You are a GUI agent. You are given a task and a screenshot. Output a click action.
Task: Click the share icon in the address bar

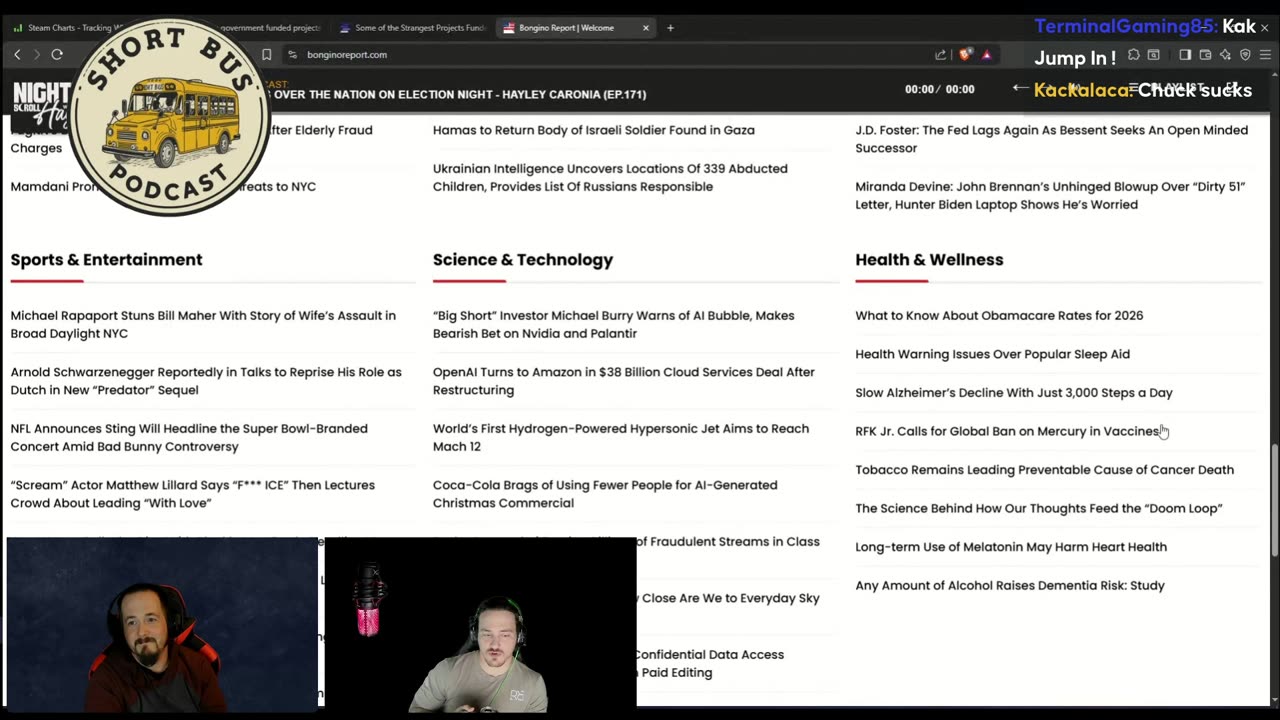pos(940,54)
